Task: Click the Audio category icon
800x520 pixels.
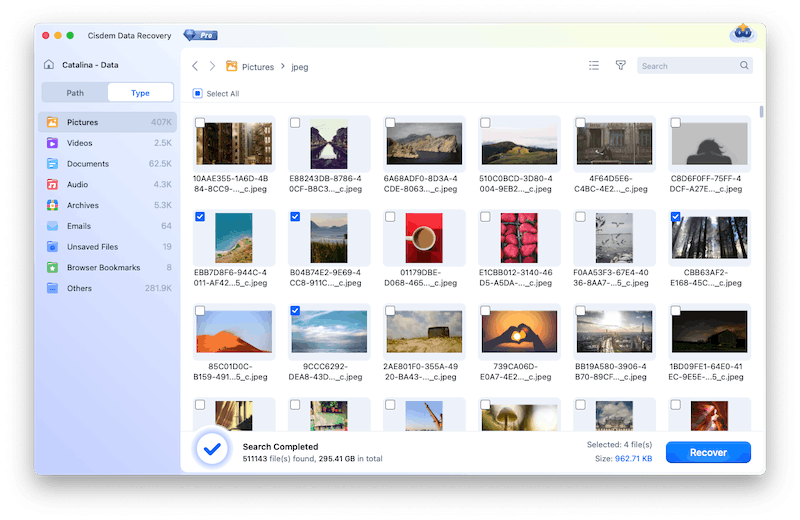Action: (52, 184)
